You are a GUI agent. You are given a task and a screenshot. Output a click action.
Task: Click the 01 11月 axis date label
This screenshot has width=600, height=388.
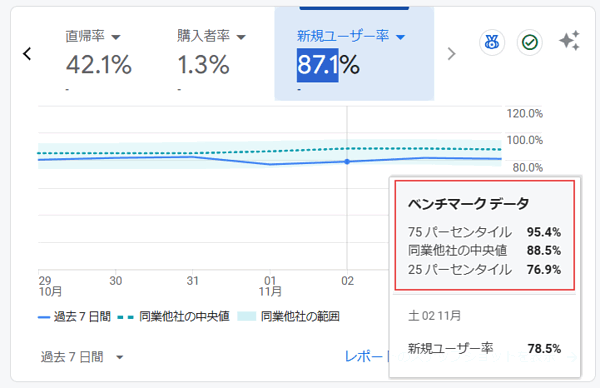tap(270, 286)
